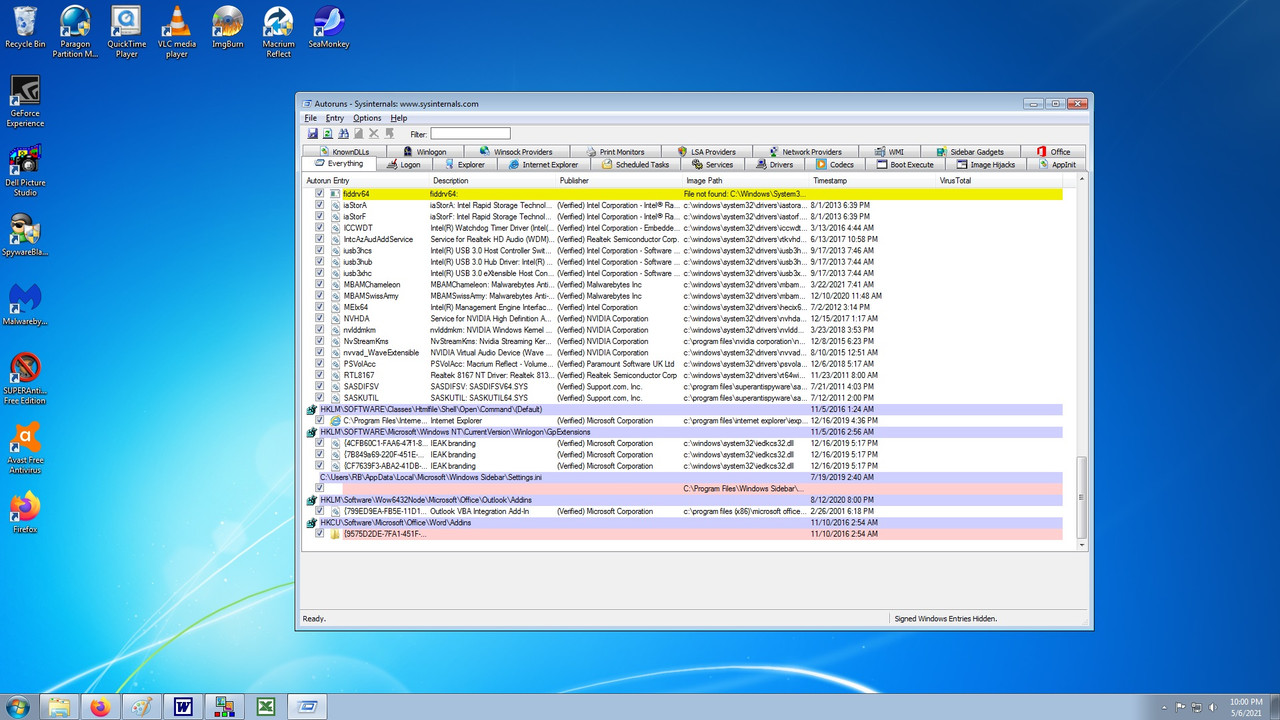The width and height of the screenshot is (1280, 720).
Task: Click the Filter text input field
Action: pos(470,133)
